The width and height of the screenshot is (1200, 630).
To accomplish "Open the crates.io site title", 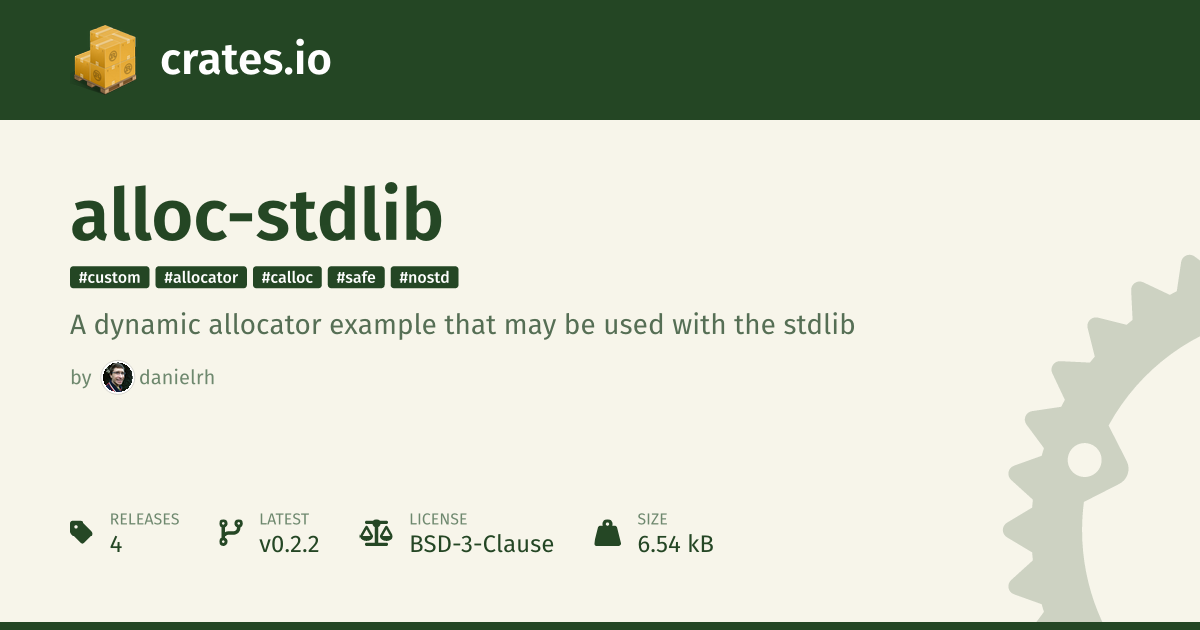I will coord(245,60).
